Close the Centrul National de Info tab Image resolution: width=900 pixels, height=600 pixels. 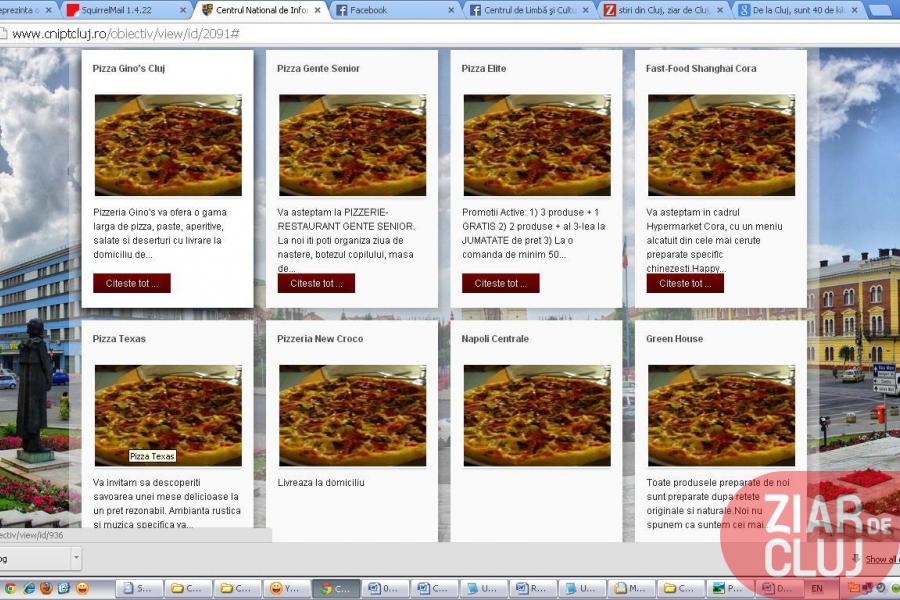tap(317, 10)
